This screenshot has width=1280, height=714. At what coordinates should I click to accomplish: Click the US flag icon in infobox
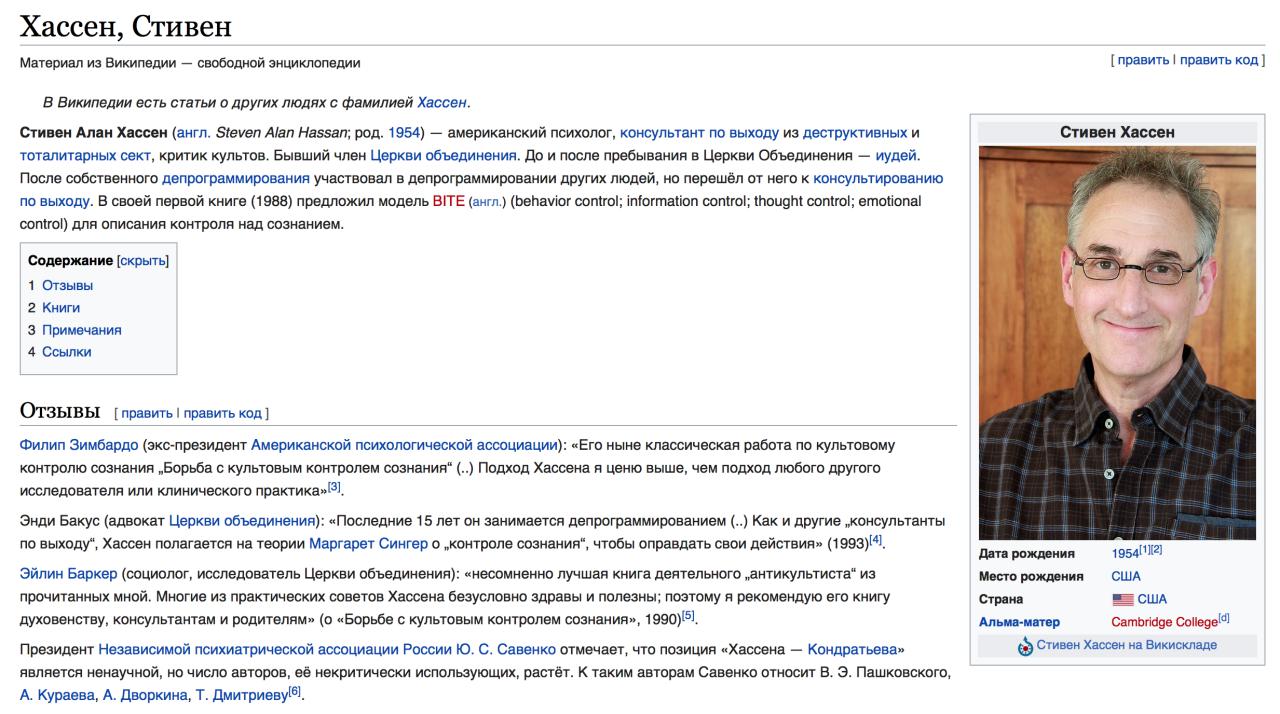[1122, 599]
